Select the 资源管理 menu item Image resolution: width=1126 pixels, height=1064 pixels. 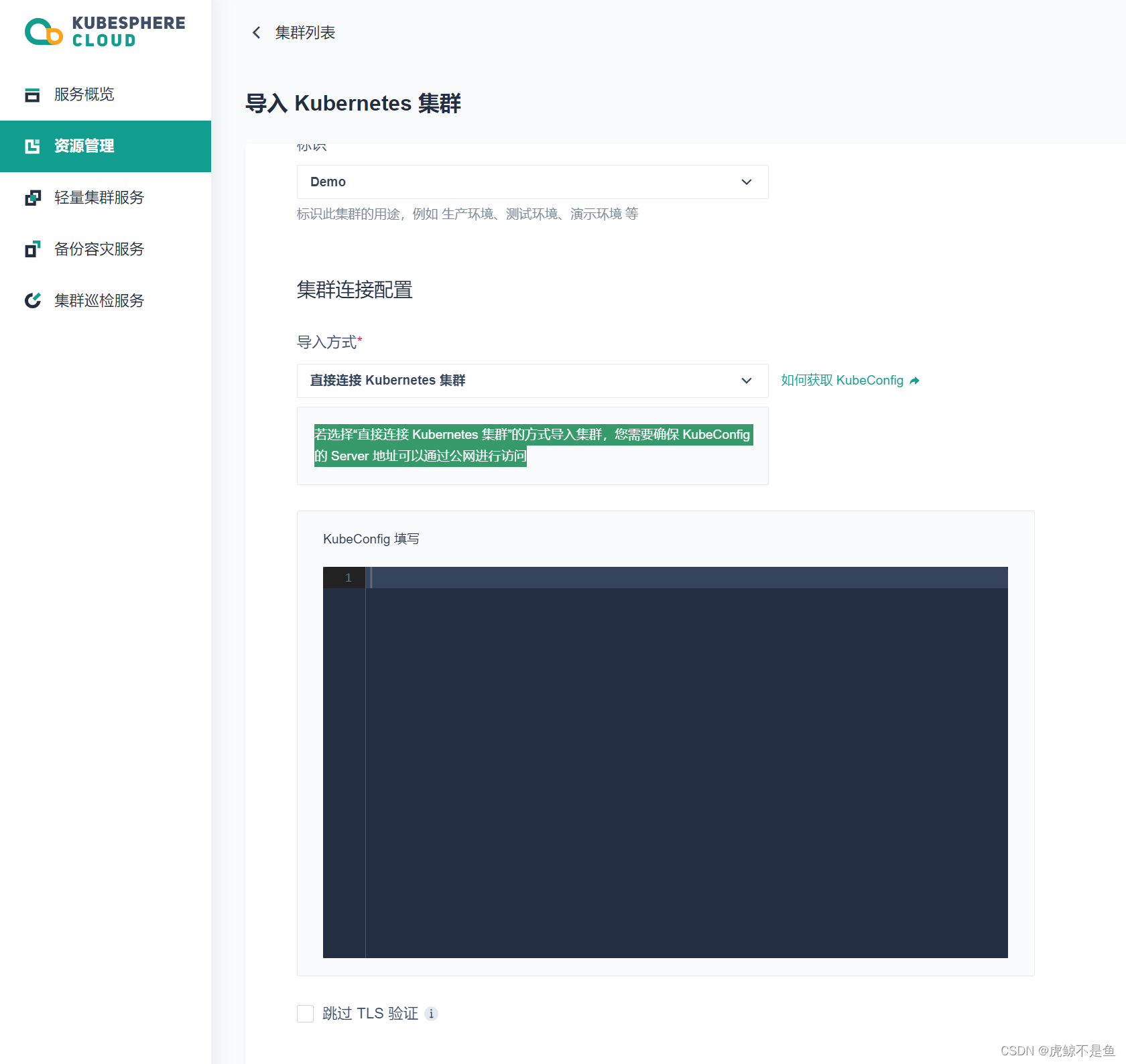[105, 146]
